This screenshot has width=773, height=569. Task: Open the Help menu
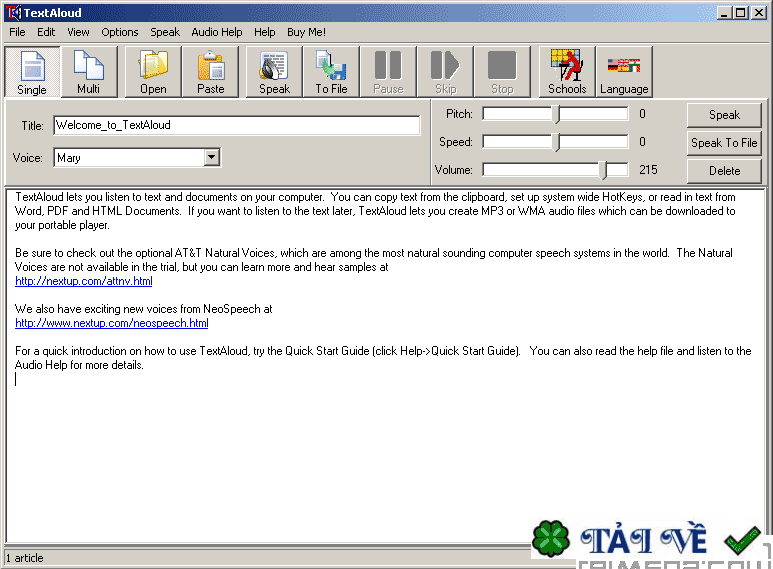(265, 32)
